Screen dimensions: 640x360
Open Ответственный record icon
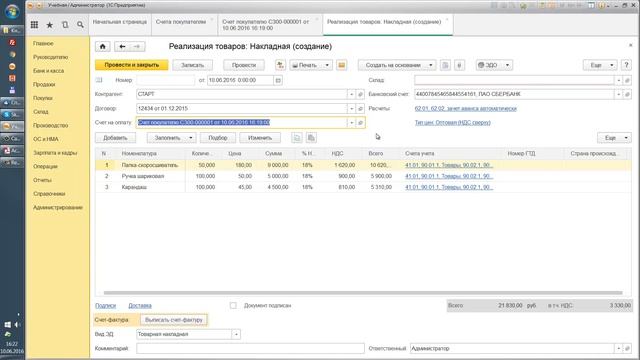(x=627, y=349)
